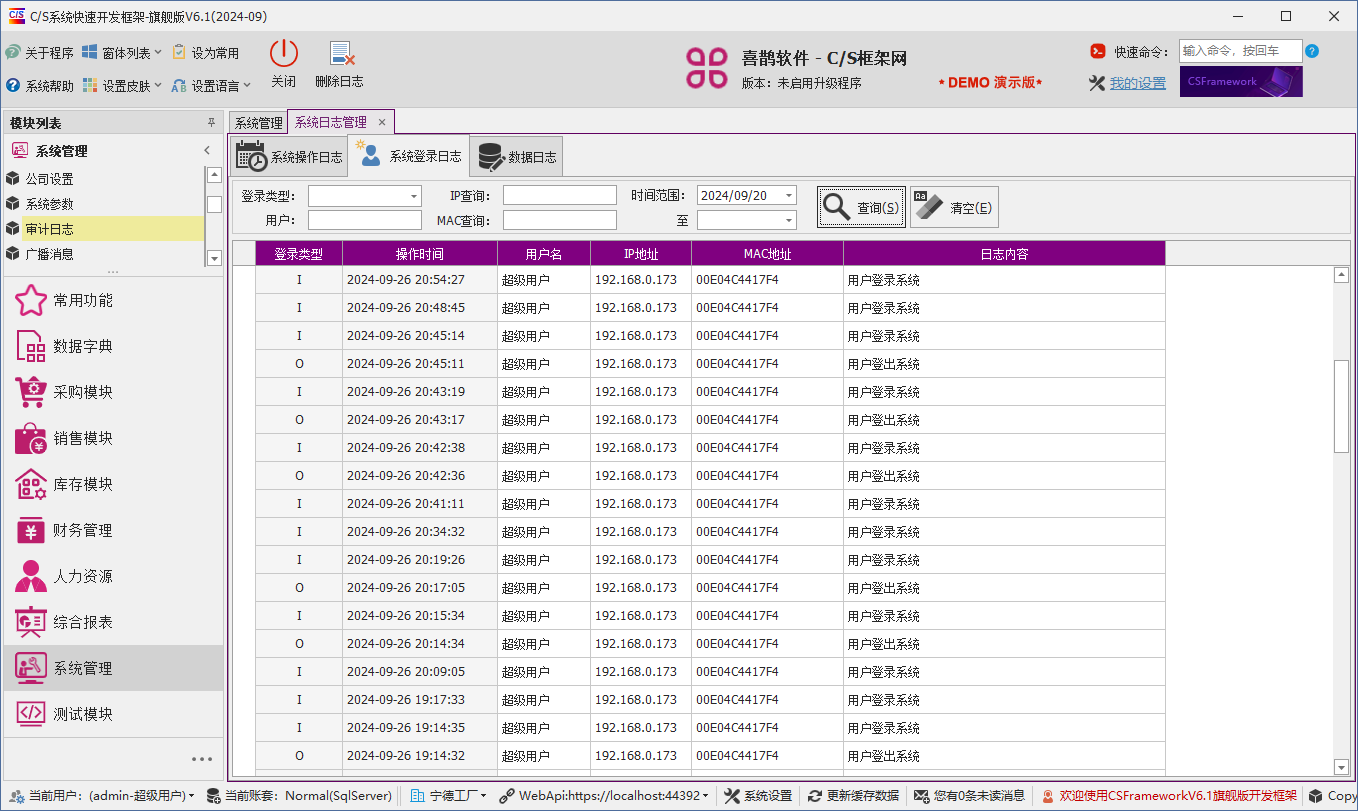The width and height of the screenshot is (1358, 811).
Task: Select System Parameters (系统参数) item
Action: pos(104,204)
